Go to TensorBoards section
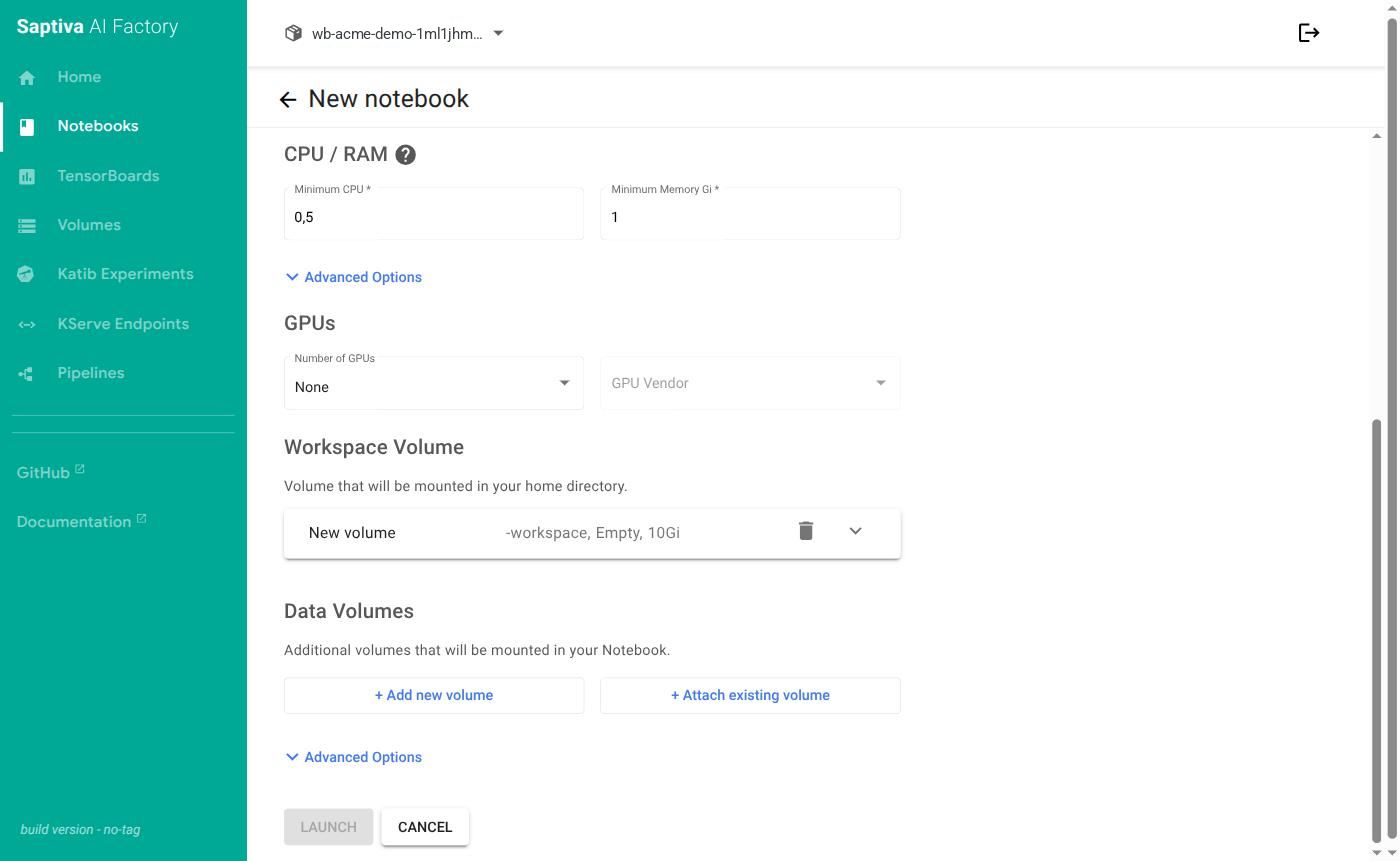The width and height of the screenshot is (1400, 861). [x=108, y=176]
